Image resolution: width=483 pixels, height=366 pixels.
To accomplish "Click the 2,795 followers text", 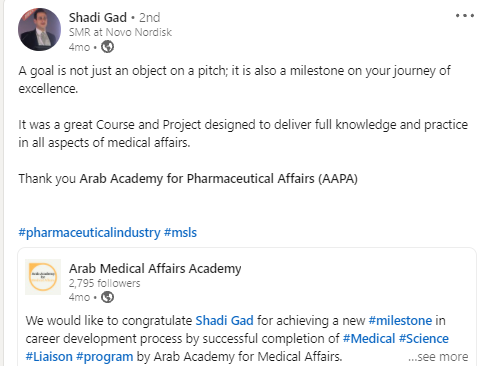I will (105, 283).
